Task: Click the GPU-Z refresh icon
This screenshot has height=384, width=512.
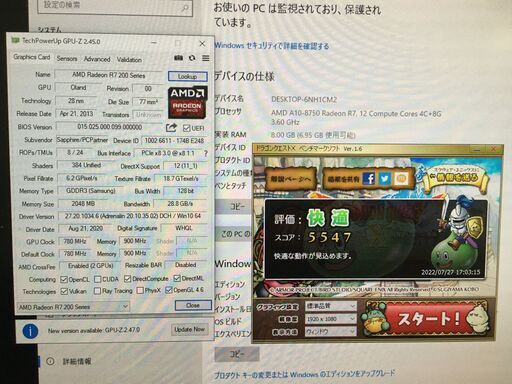Action: (192, 58)
